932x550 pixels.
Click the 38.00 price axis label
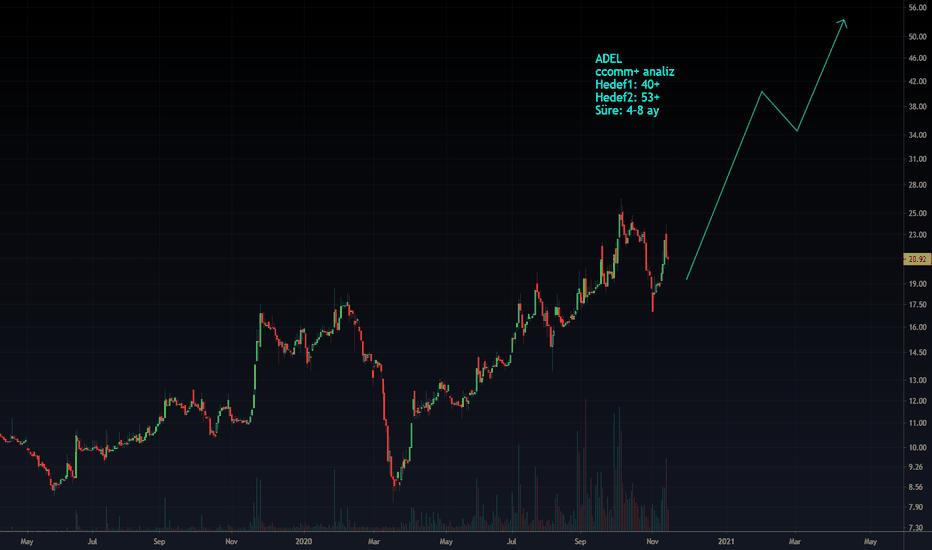coord(917,107)
